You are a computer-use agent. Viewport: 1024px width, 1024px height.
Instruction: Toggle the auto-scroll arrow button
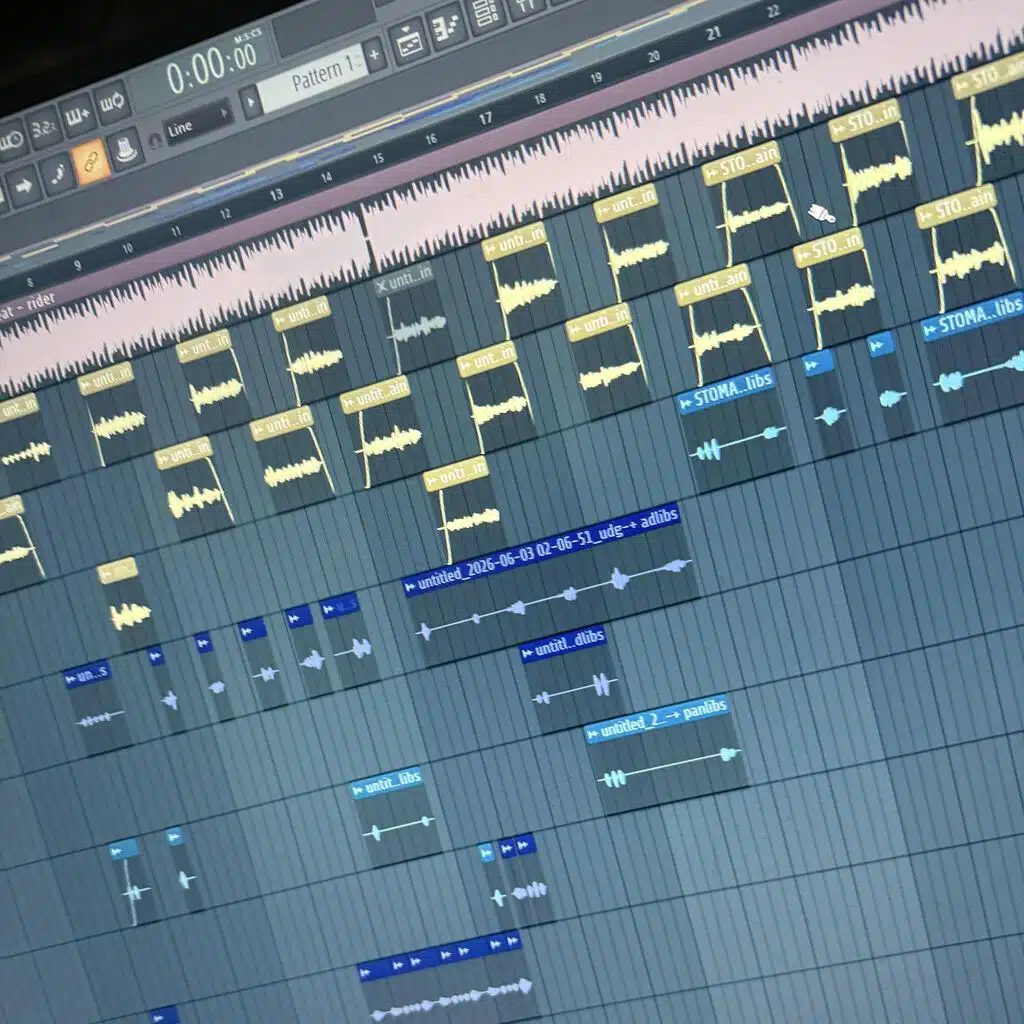(24, 187)
